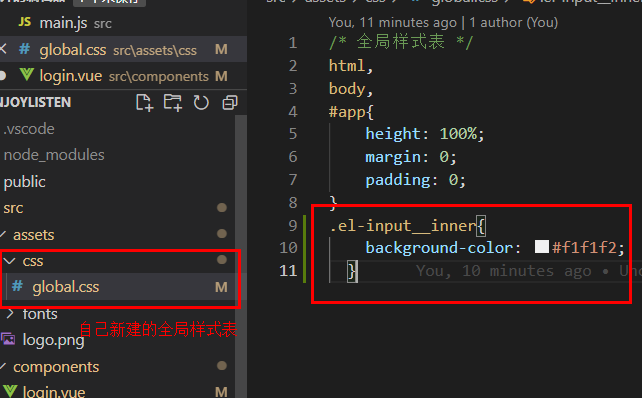Screen dimensions: 642x398
Task: Close the global.css open editor entry
Action: pyautogui.click(x=3, y=49)
